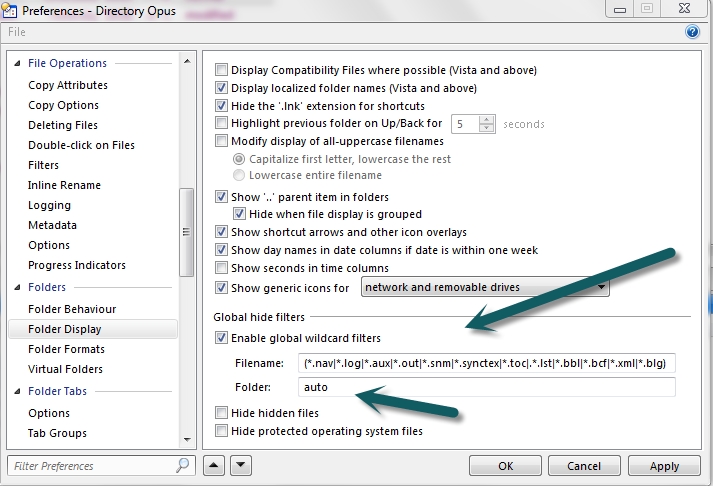Collapse the File Operations section
The width and height of the screenshot is (713, 486).
click(x=17, y=63)
